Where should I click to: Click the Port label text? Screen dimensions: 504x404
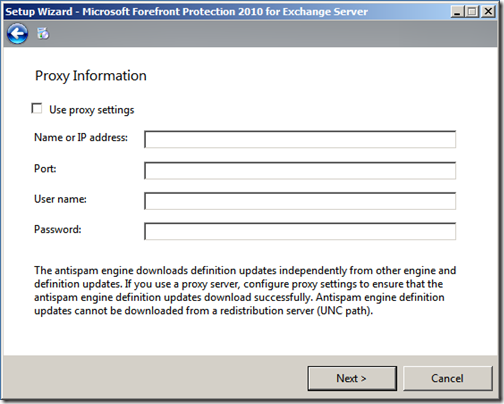[45, 168]
